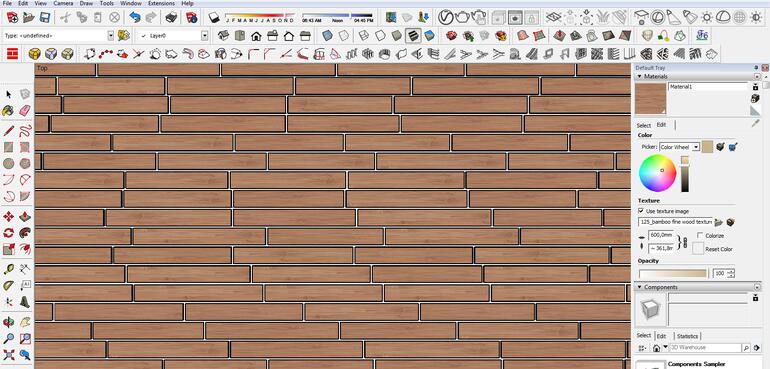The height and width of the screenshot is (369, 770).
Task: Toggle the Colorize checkbox
Action: pyautogui.click(x=700, y=235)
